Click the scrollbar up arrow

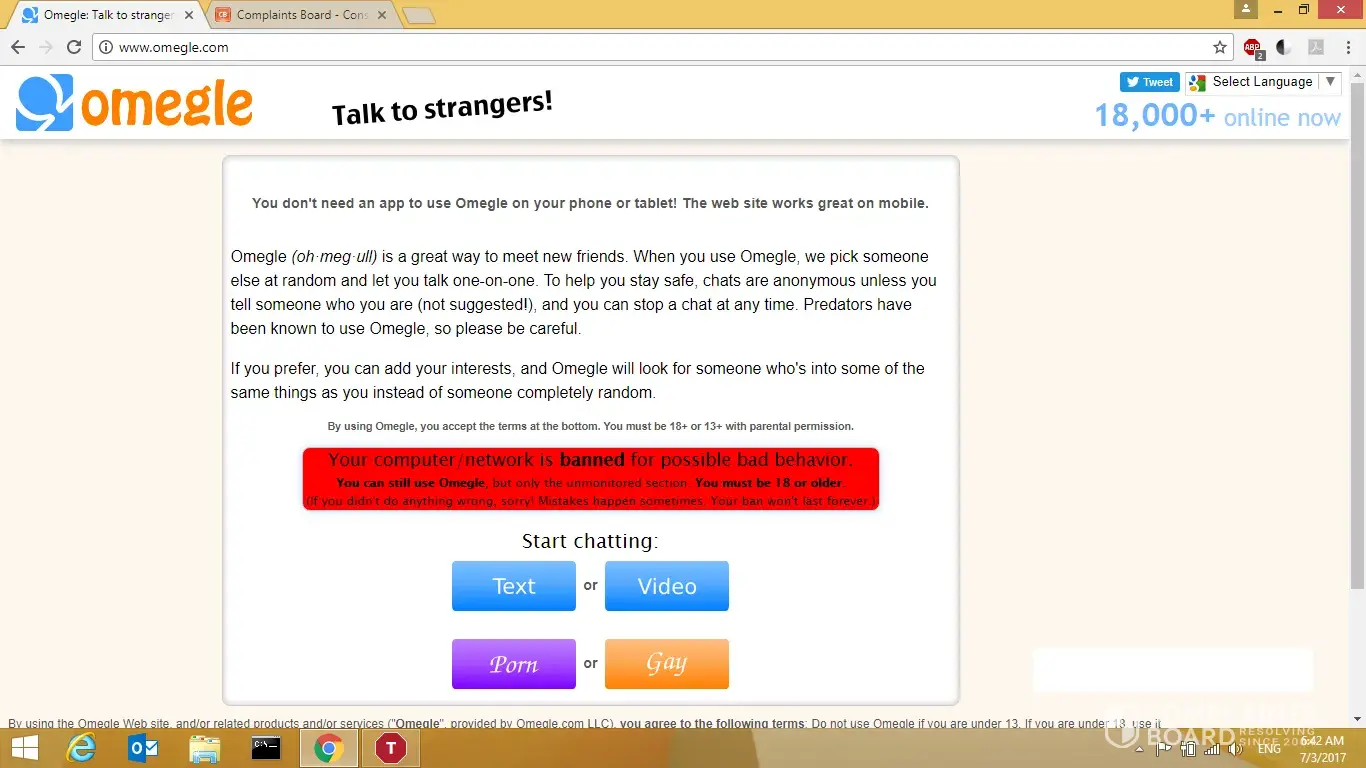(1357, 75)
